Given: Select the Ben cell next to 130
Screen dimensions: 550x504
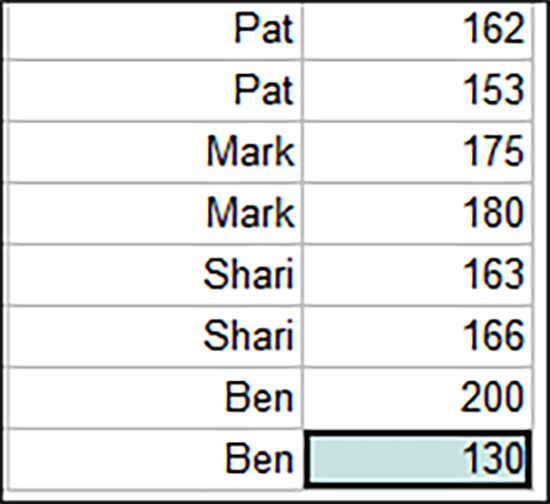Looking at the screenshot, I should pos(154,459).
